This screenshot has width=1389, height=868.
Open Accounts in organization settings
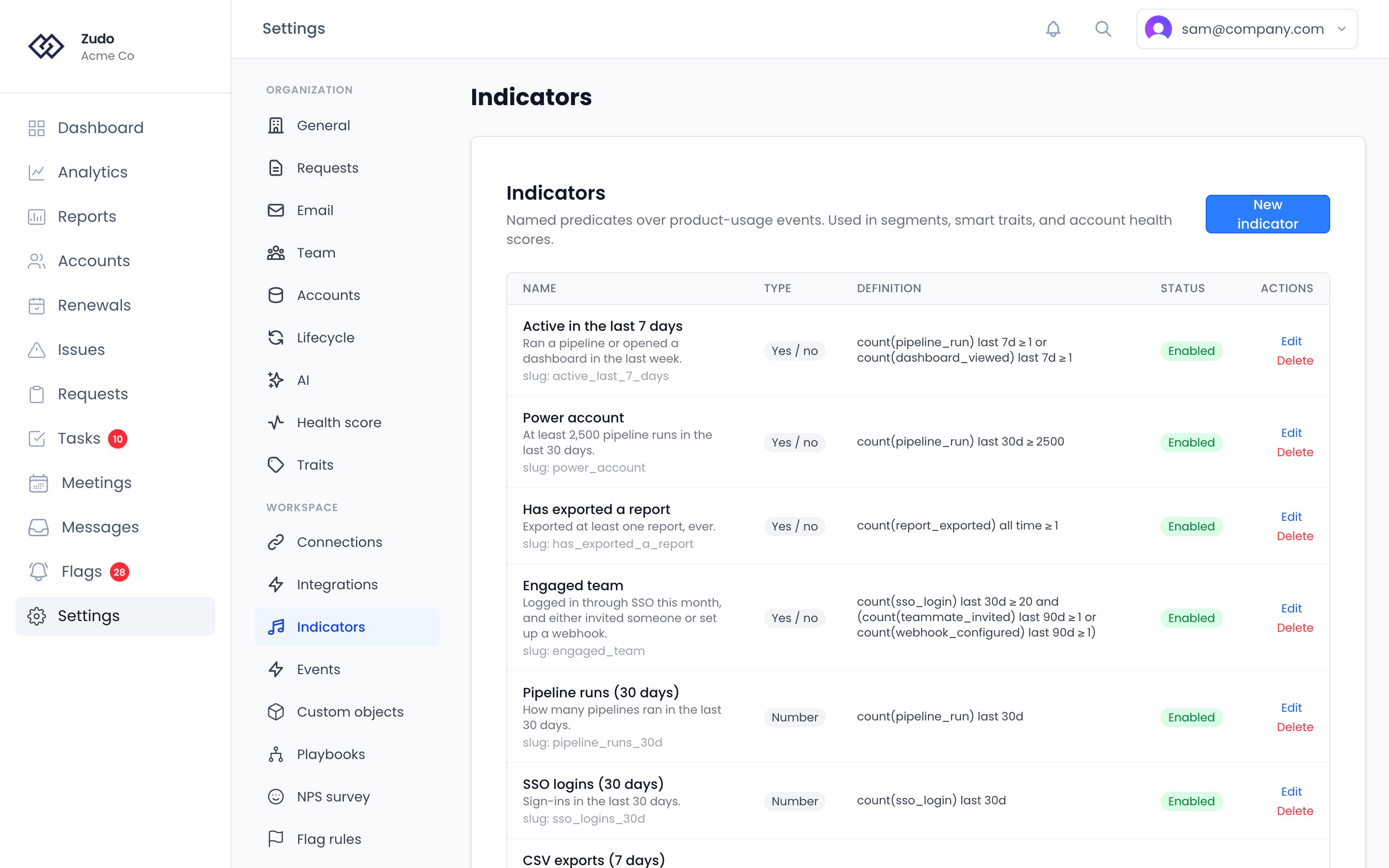point(347,296)
